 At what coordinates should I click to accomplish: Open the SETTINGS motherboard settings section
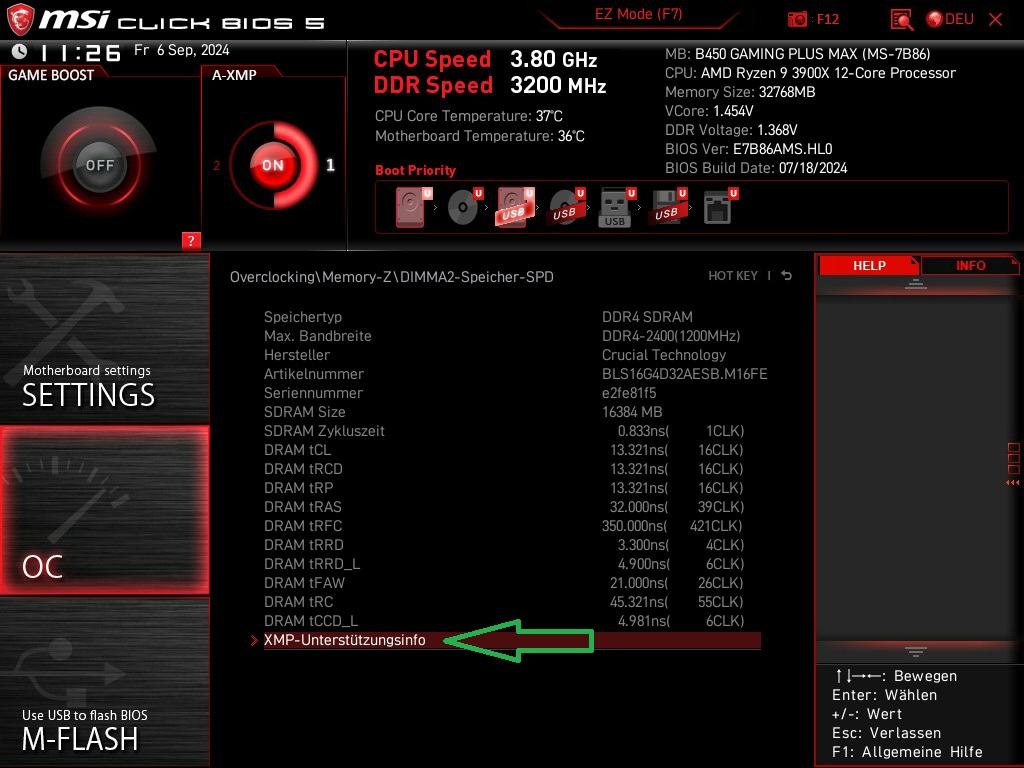104,338
